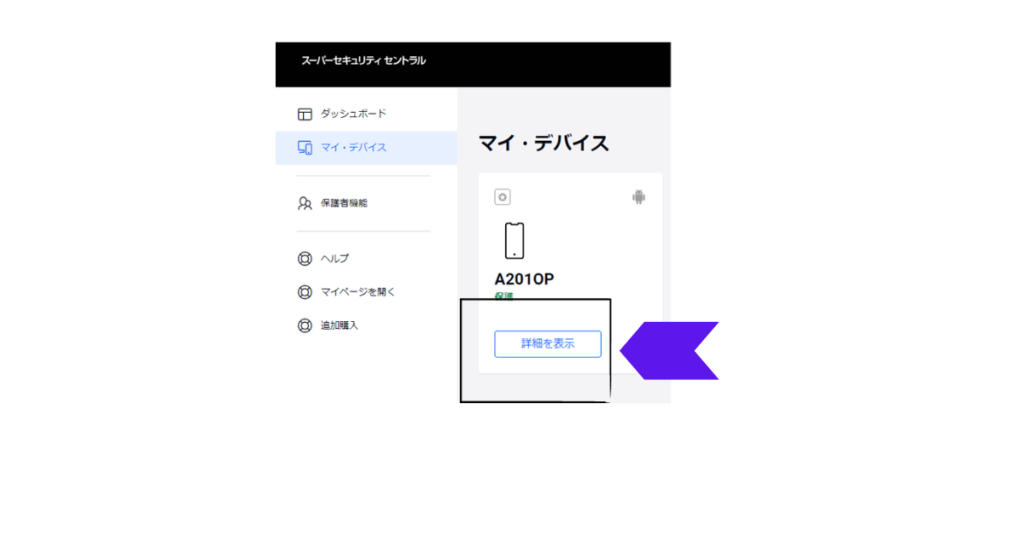Viewport: 1024px width, 538px height.
Task: Click the My Devices monitor-phone icon
Action: coord(304,148)
